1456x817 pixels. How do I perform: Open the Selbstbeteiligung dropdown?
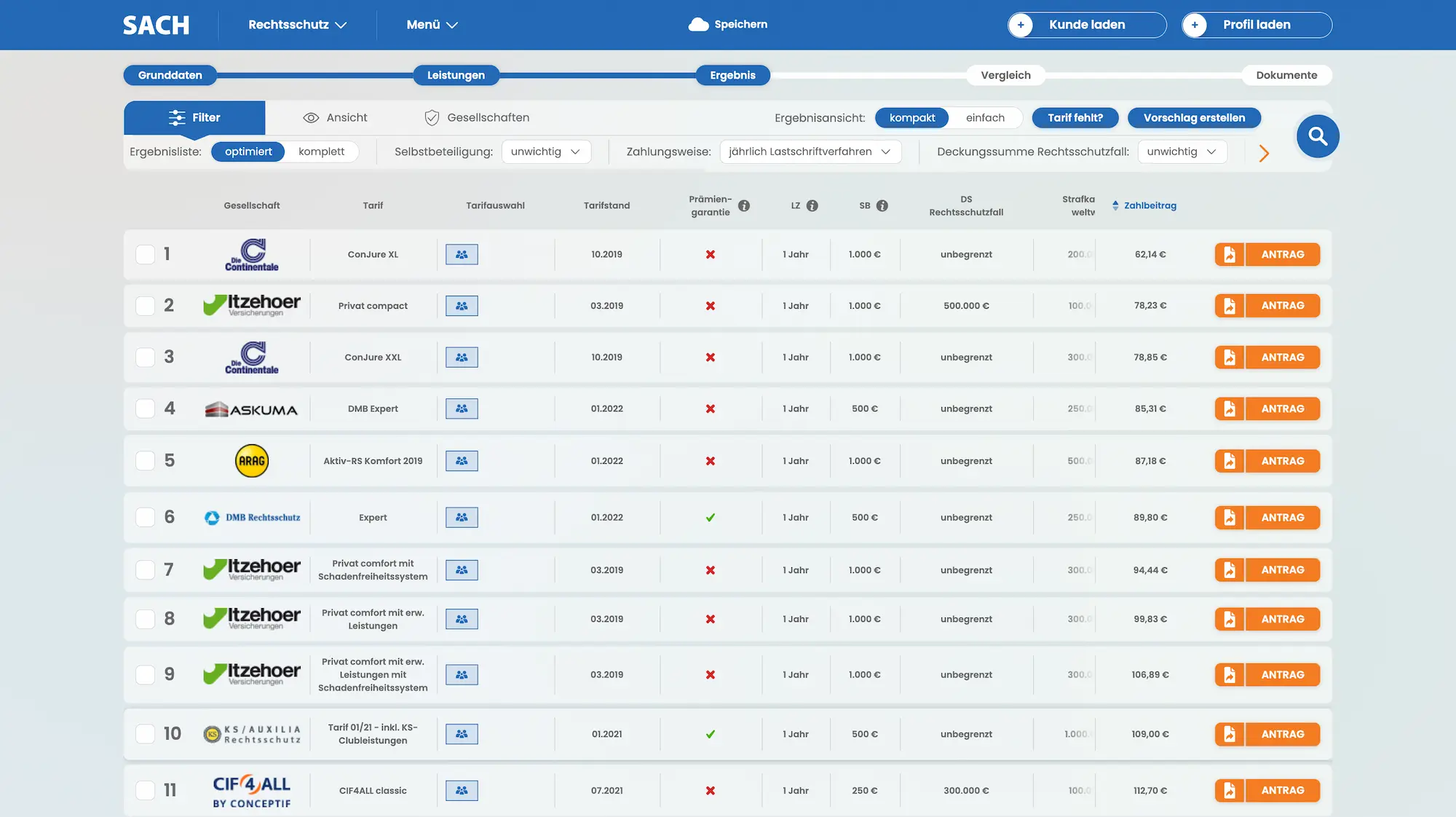[545, 151]
